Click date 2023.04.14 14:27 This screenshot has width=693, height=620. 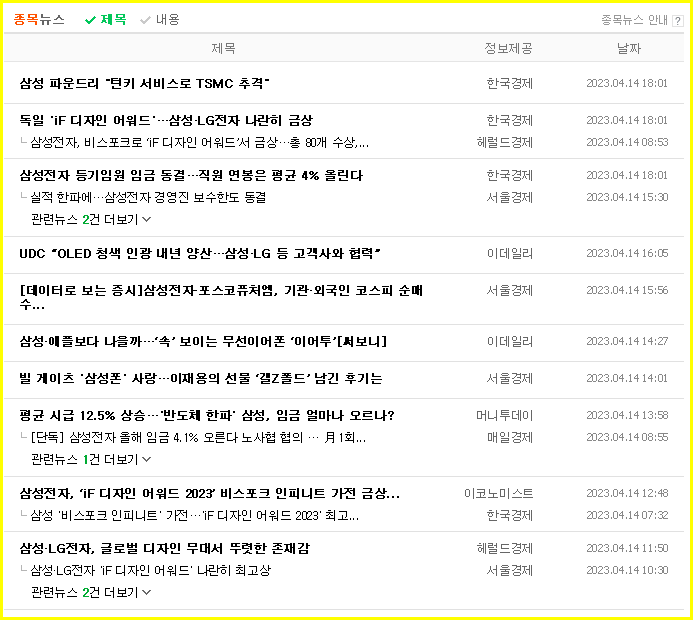coord(627,341)
